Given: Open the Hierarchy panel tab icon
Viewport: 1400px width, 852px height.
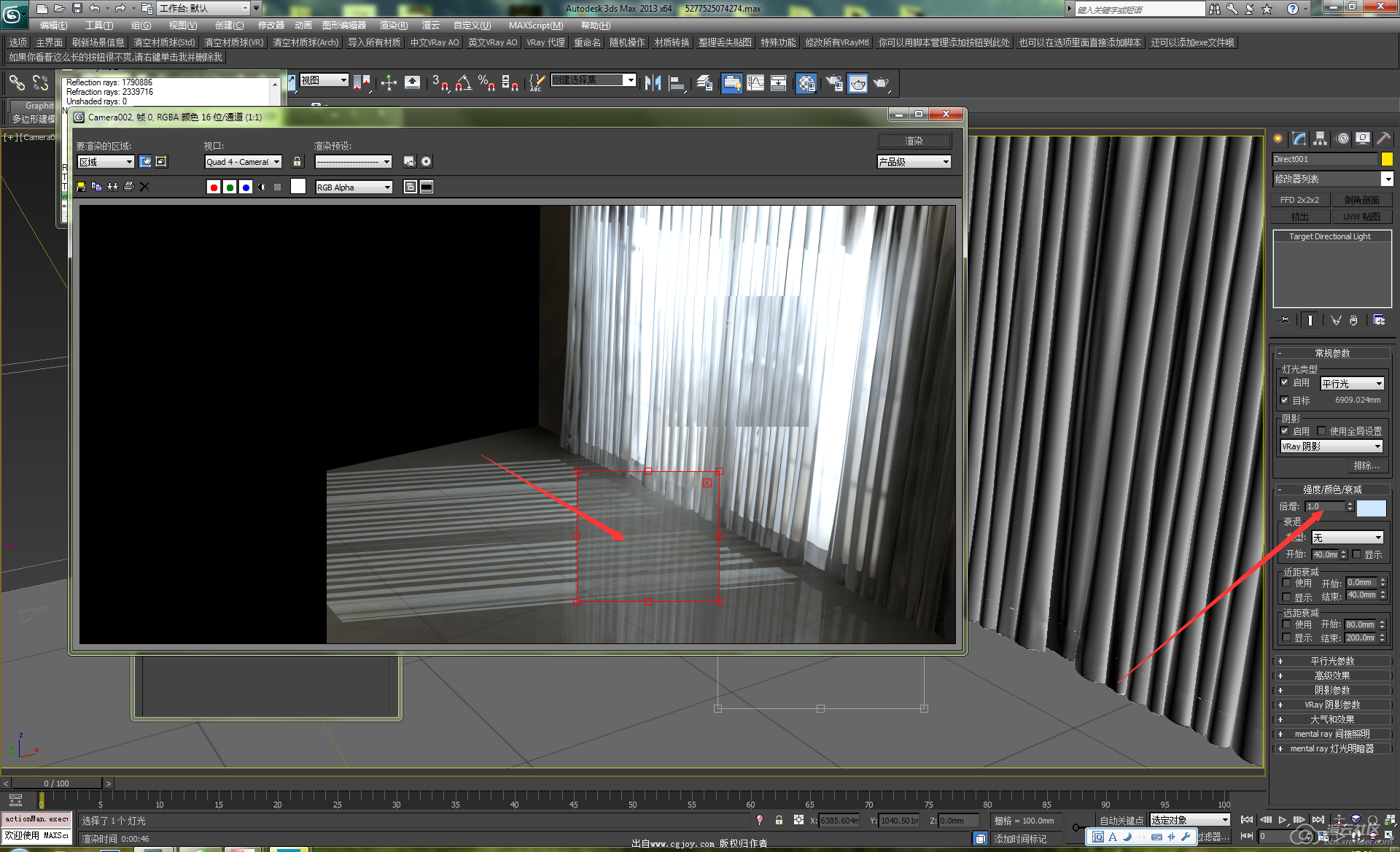Looking at the screenshot, I should pos(1320,138).
